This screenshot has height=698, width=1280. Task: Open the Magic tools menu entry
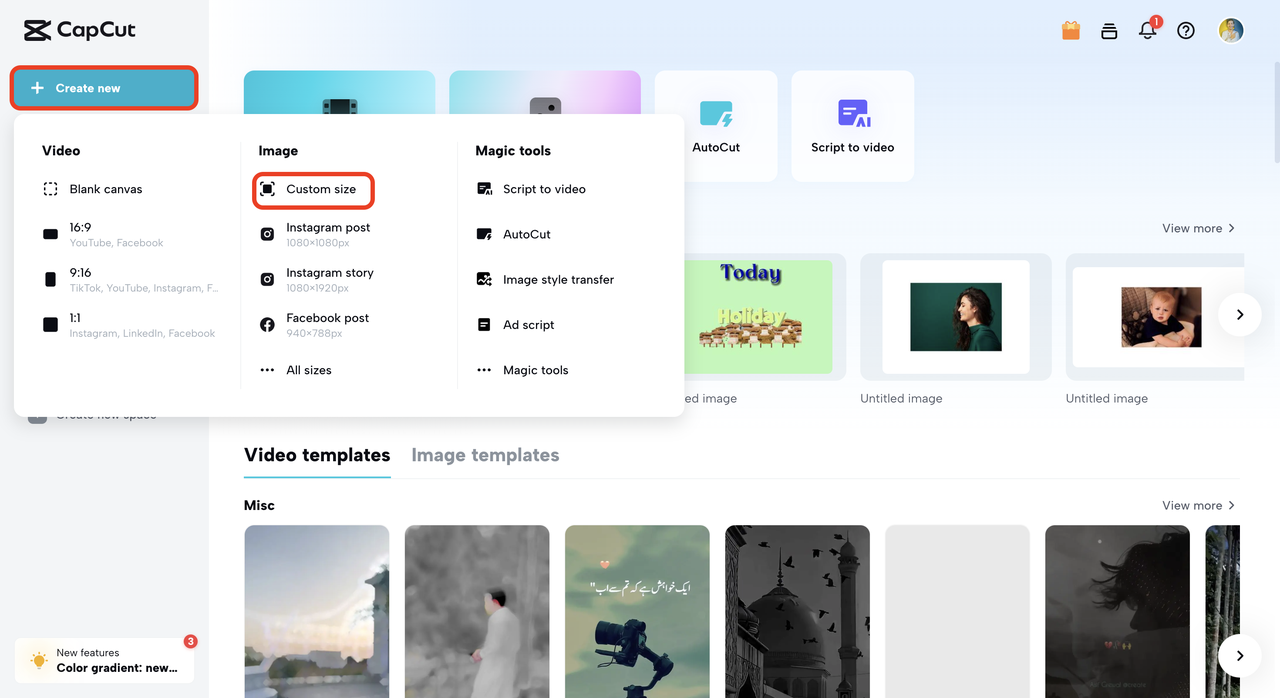(536, 370)
